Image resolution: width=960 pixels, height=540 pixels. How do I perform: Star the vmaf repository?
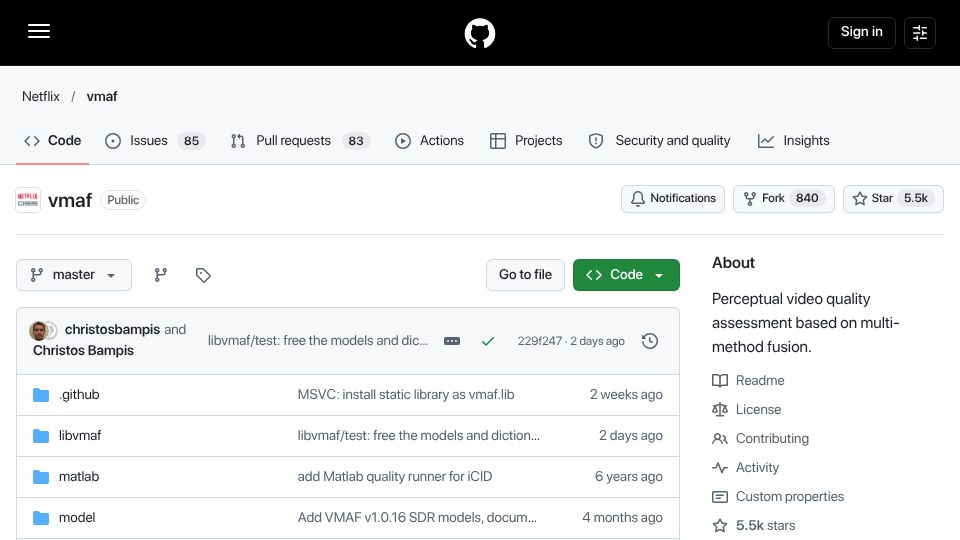click(x=893, y=199)
